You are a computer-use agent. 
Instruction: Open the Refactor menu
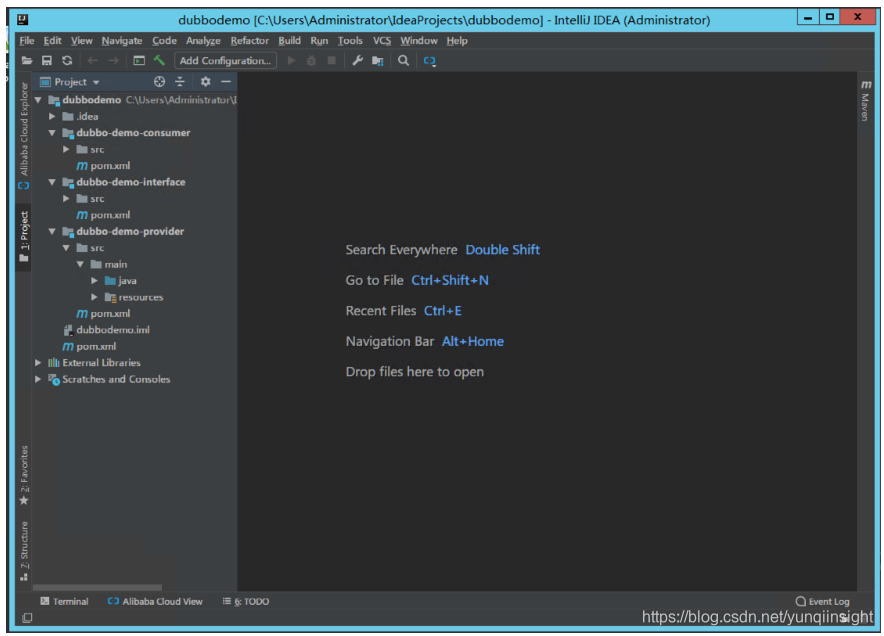click(x=249, y=41)
